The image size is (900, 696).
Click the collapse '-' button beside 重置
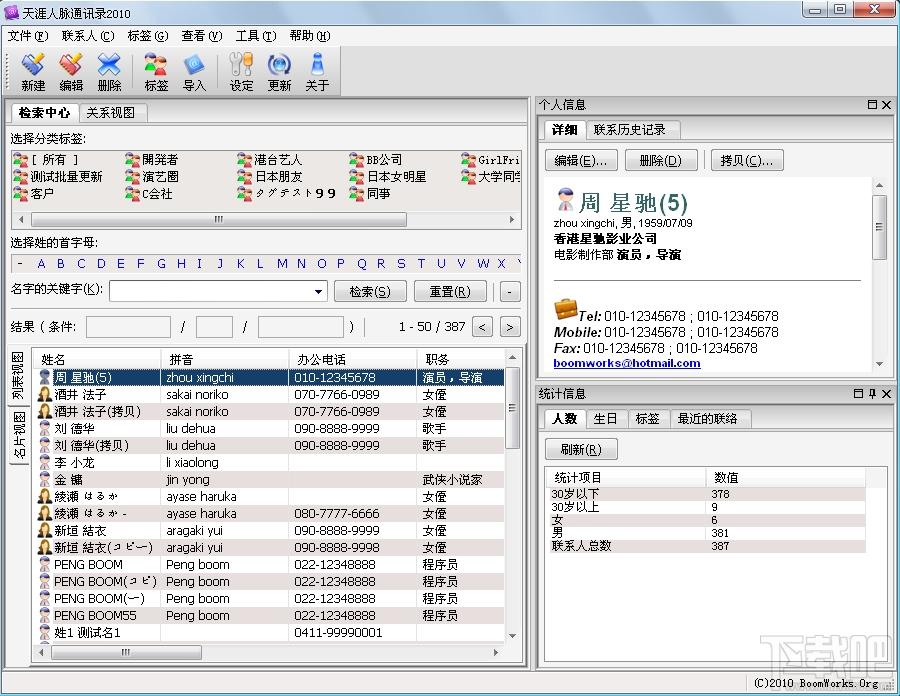[x=509, y=291]
